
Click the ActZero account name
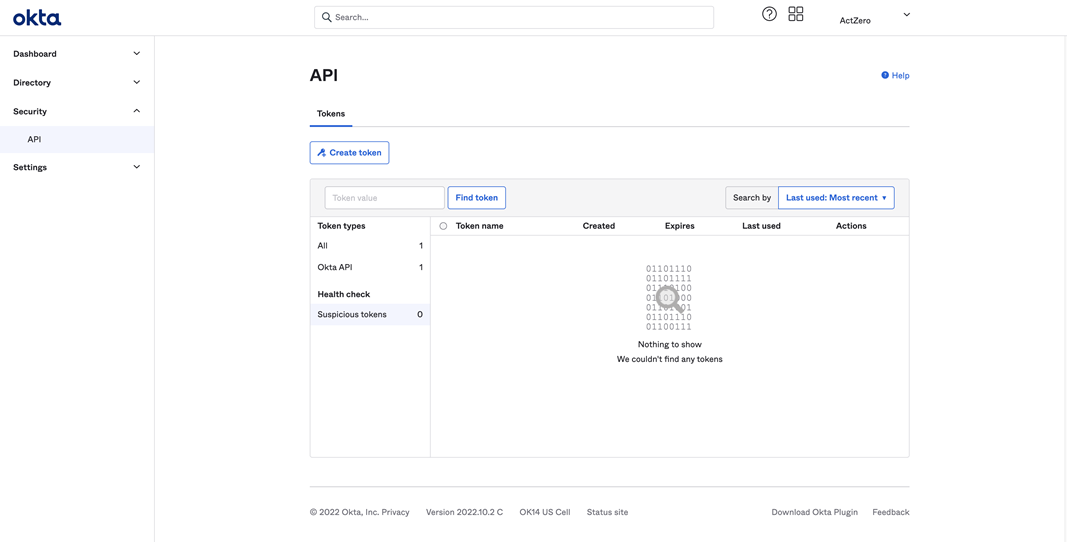(x=855, y=20)
